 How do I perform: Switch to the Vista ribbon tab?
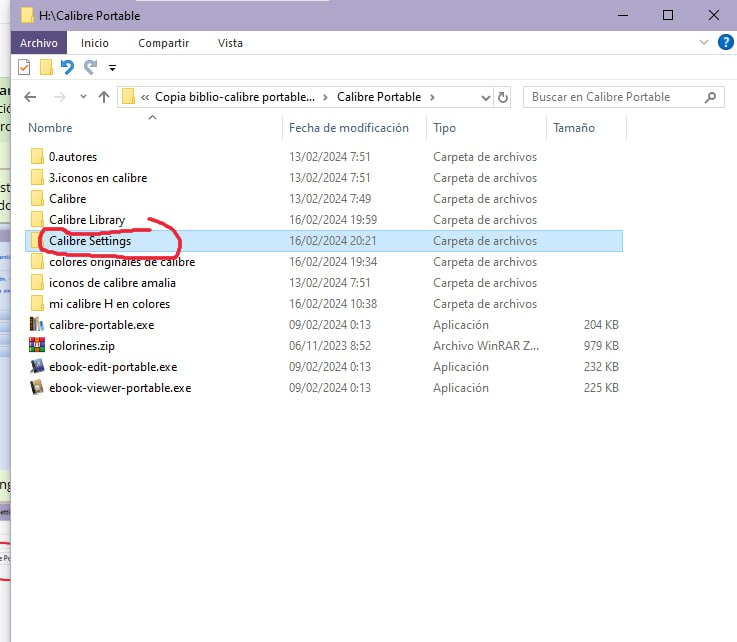(230, 43)
